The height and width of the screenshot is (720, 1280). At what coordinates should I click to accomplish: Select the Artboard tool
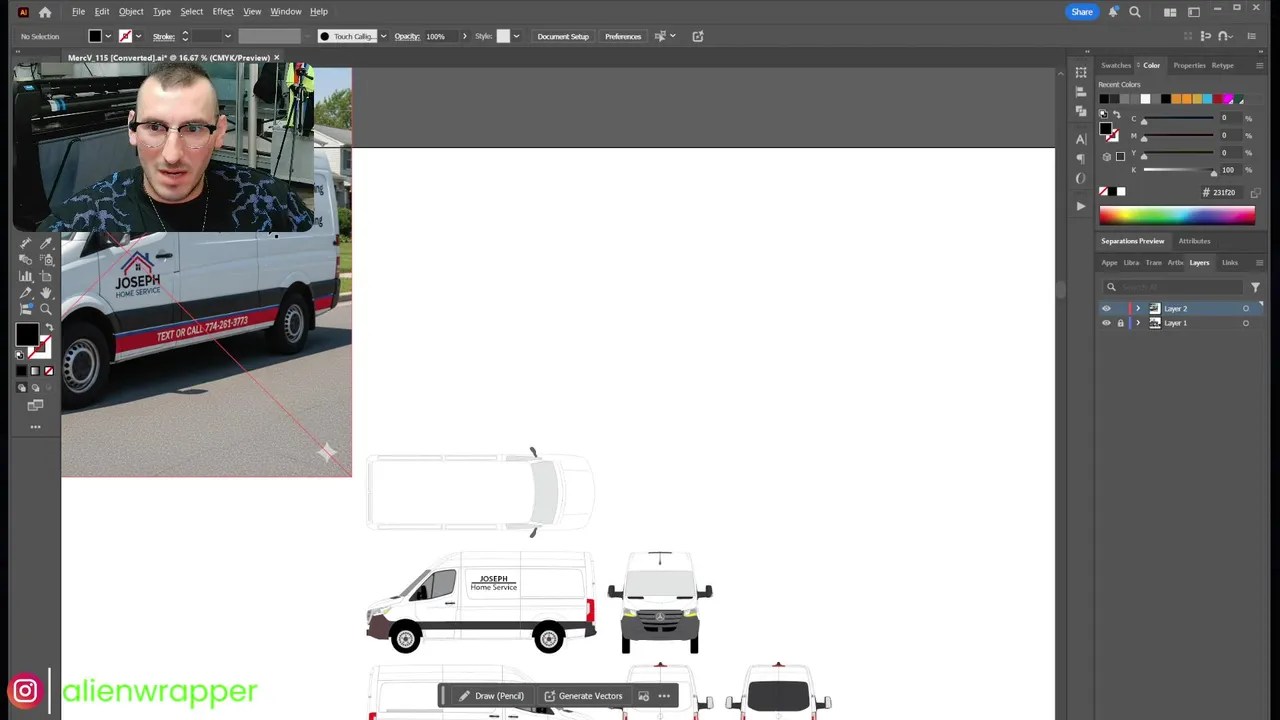click(46, 276)
